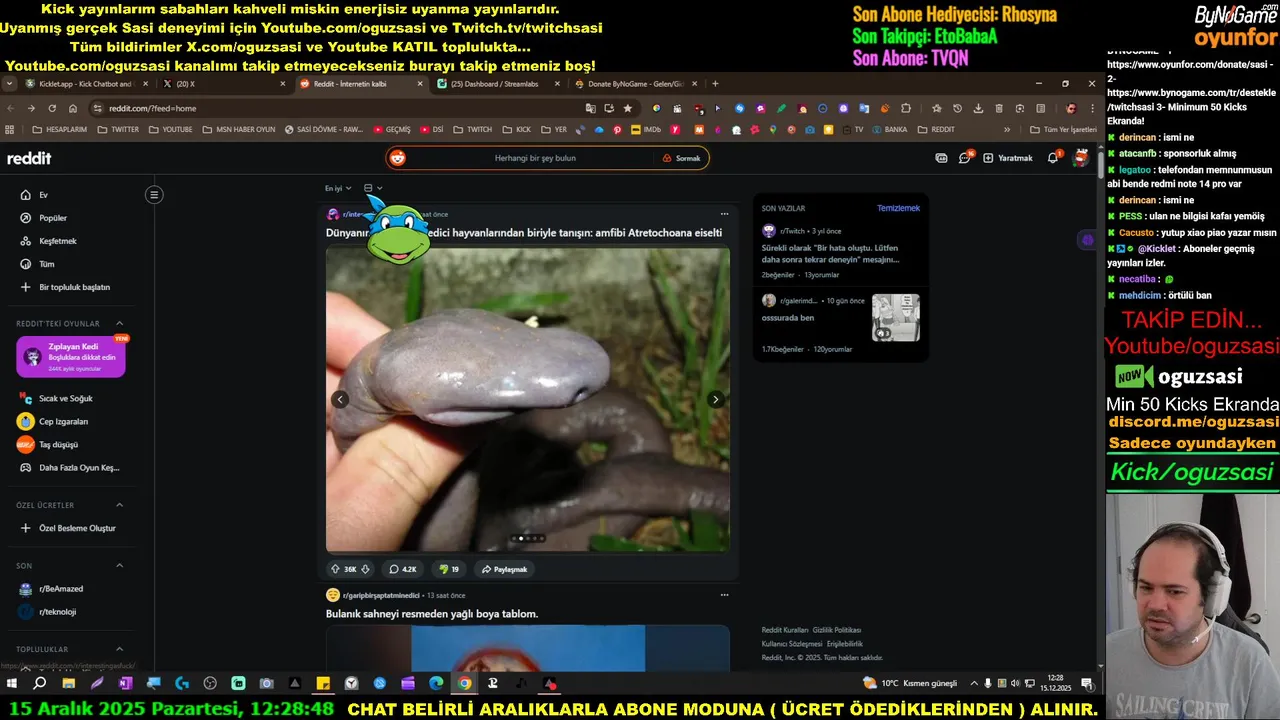This screenshot has width=1280, height=720.
Task: Switch to the (20) X tab
Action: coord(225,84)
